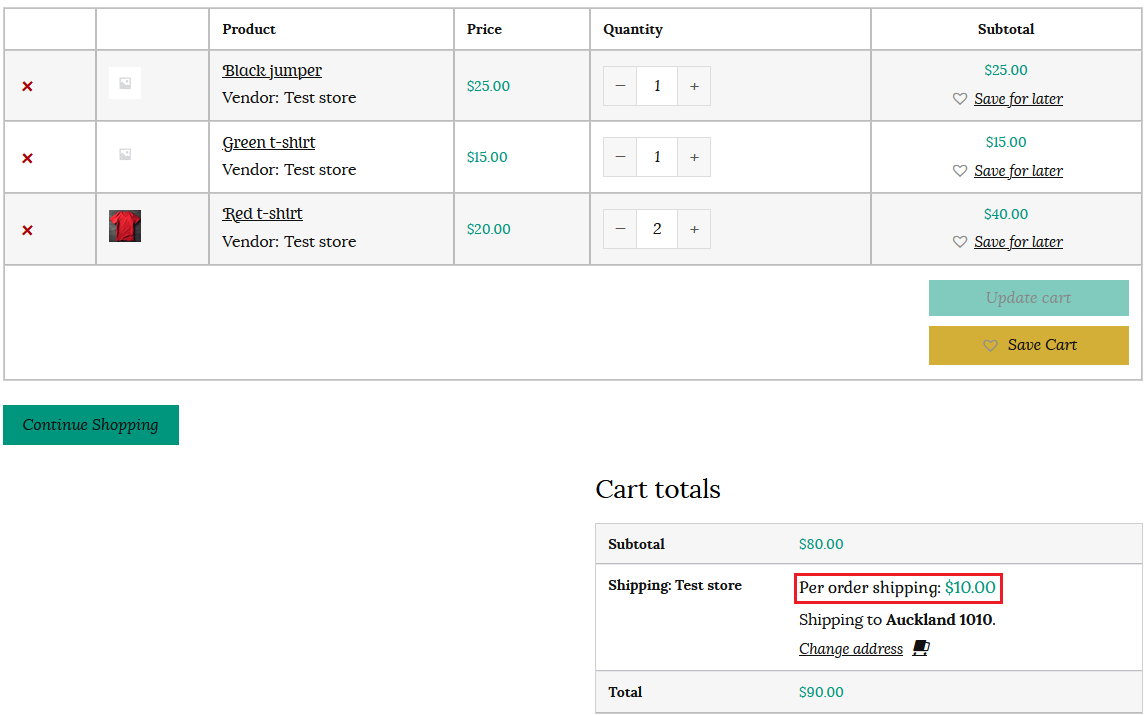Image resolution: width=1147 pixels, height=715 pixels.
Task: Click the Change address link
Action: click(851, 649)
